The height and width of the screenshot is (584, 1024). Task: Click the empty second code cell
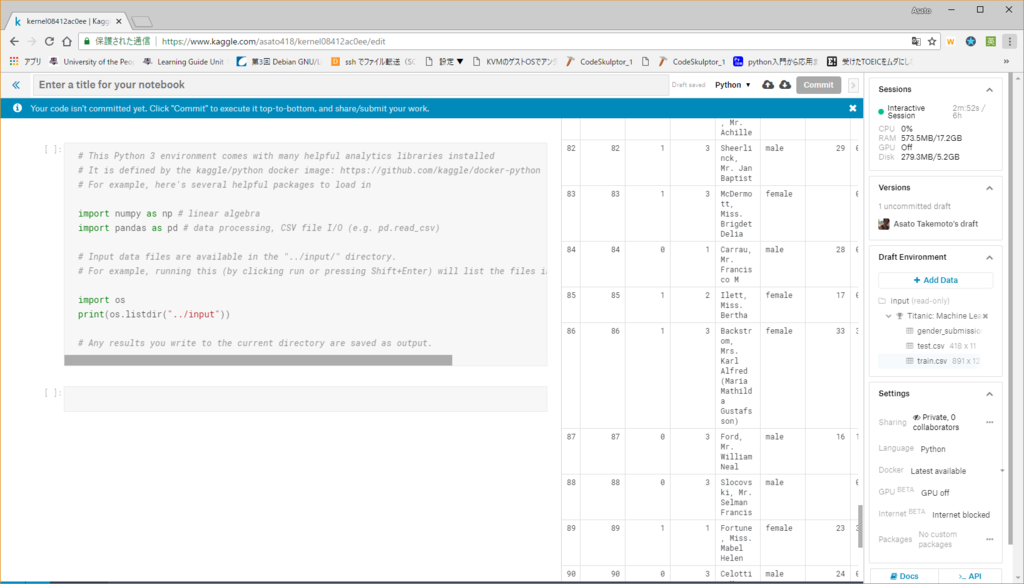point(306,399)
